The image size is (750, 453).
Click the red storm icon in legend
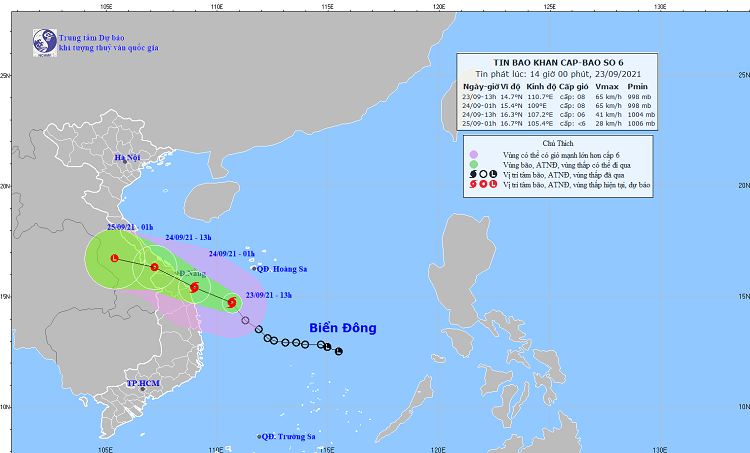click(x=473, y=185)
